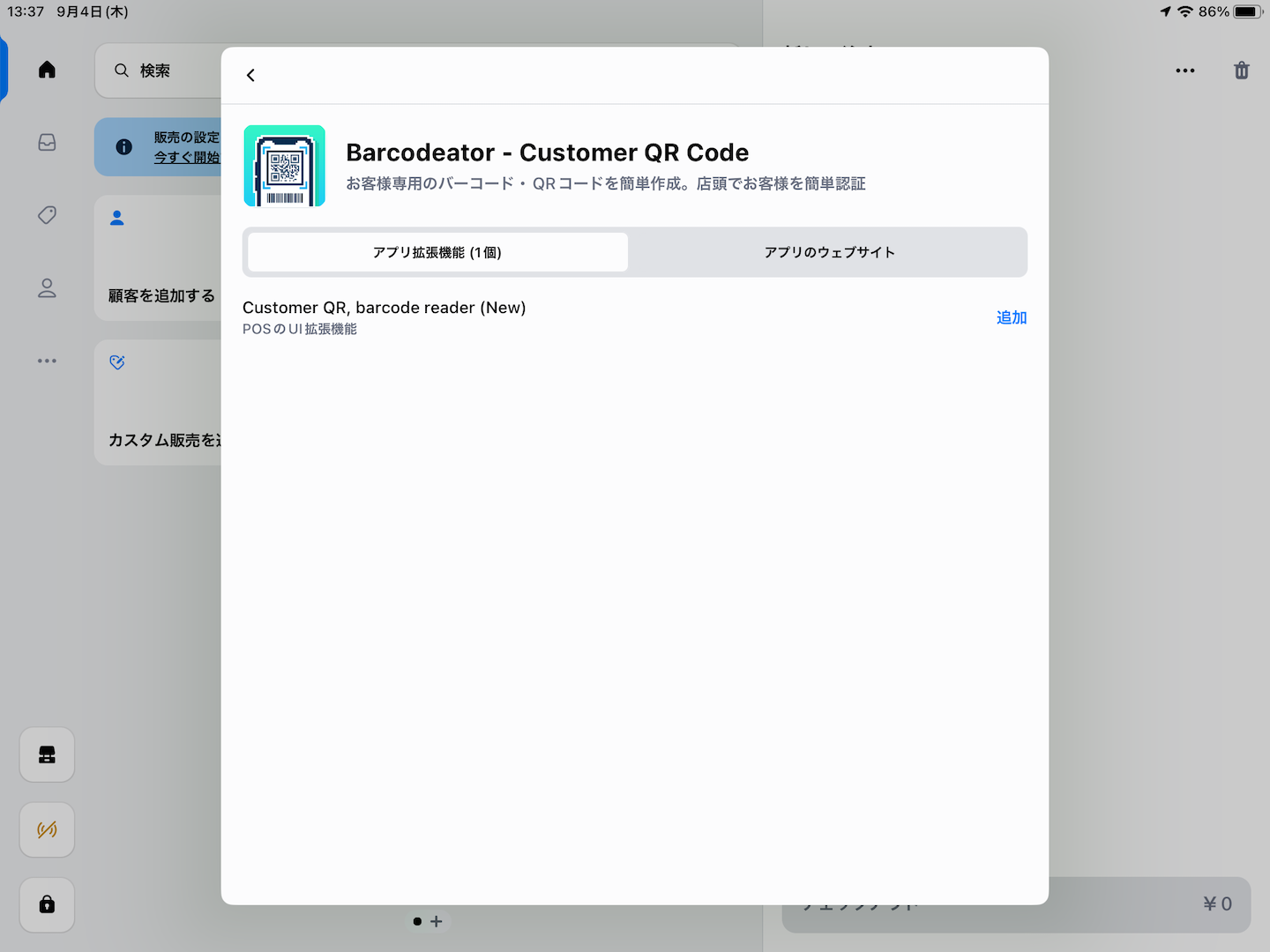Tap the back chevron in the modal
The height and width of the screenshot is (952, 1270).
point(250,76)
